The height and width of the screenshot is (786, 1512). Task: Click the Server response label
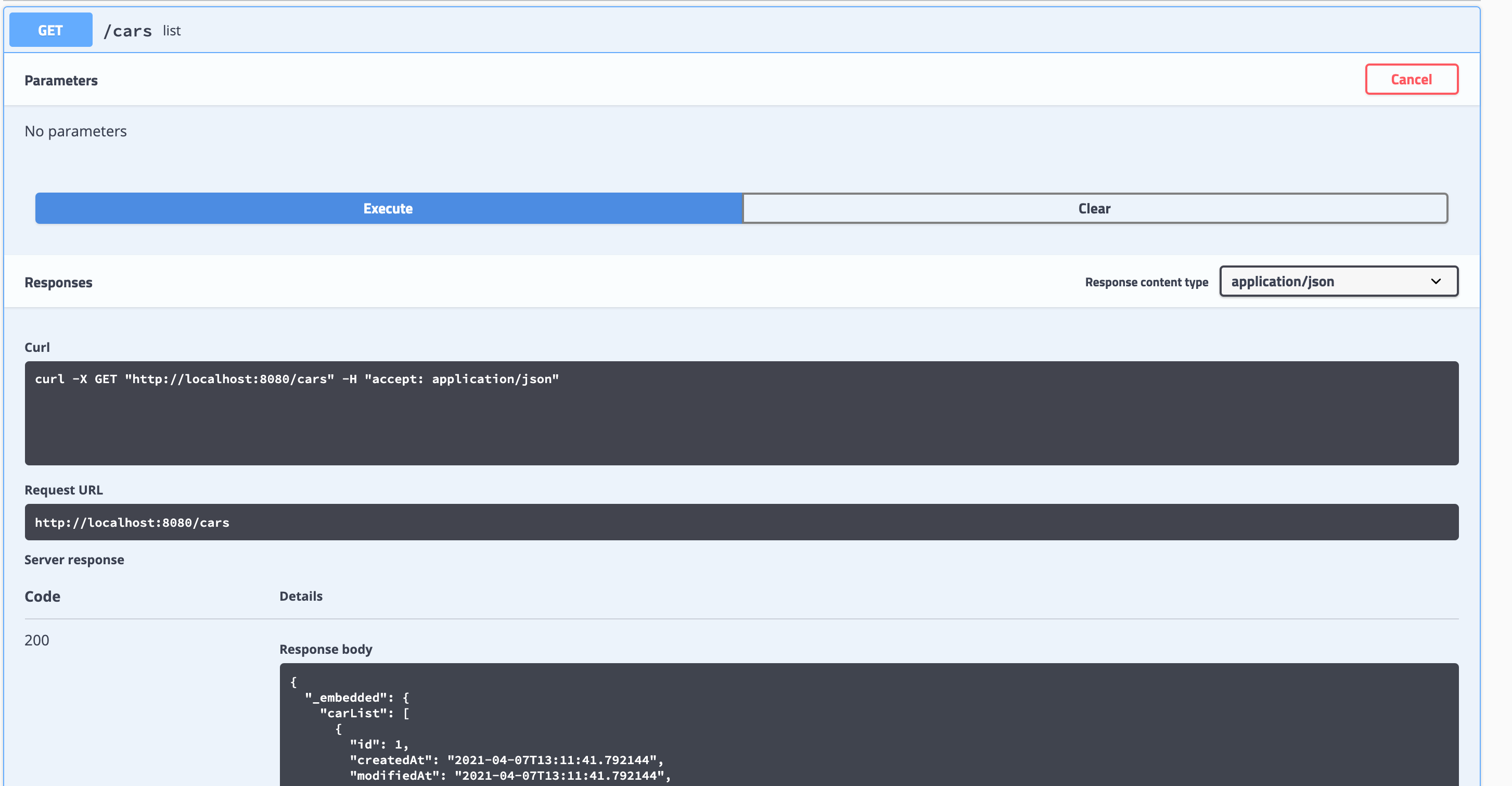point(74,560)
